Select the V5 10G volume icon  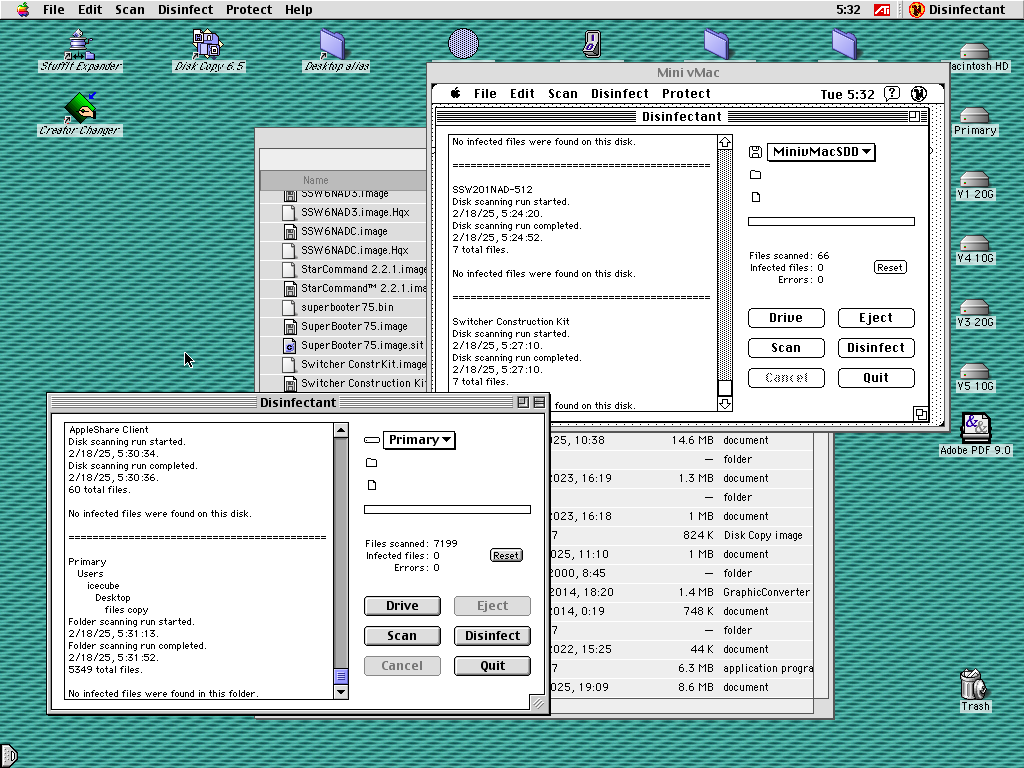pos(974,371)
